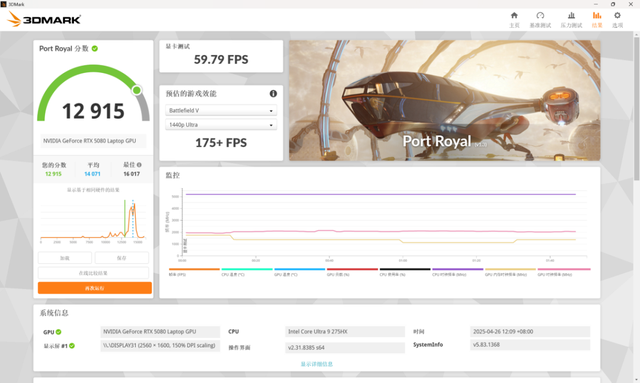The width and height of the screenshot is (640, 383).
Task: Click the compare results online button
Action: coord(93,273)
